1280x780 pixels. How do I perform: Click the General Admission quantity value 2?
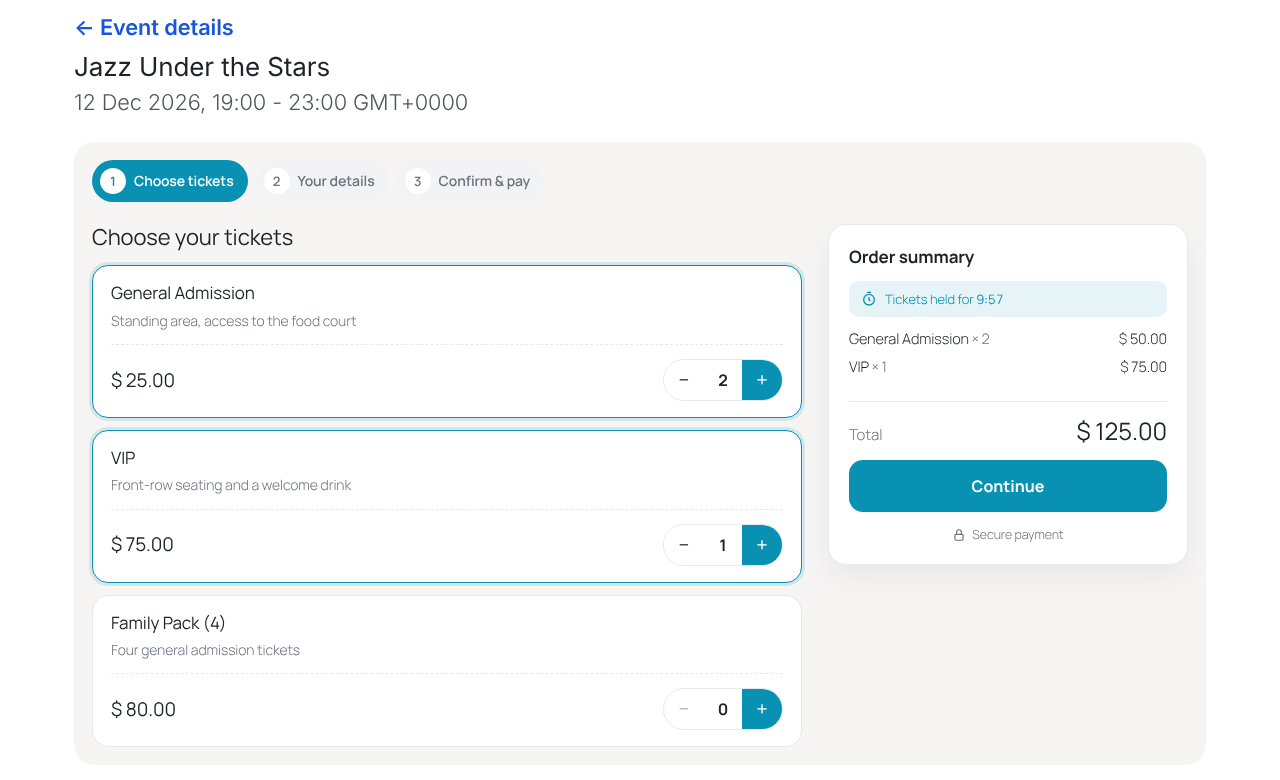[723, 380]
